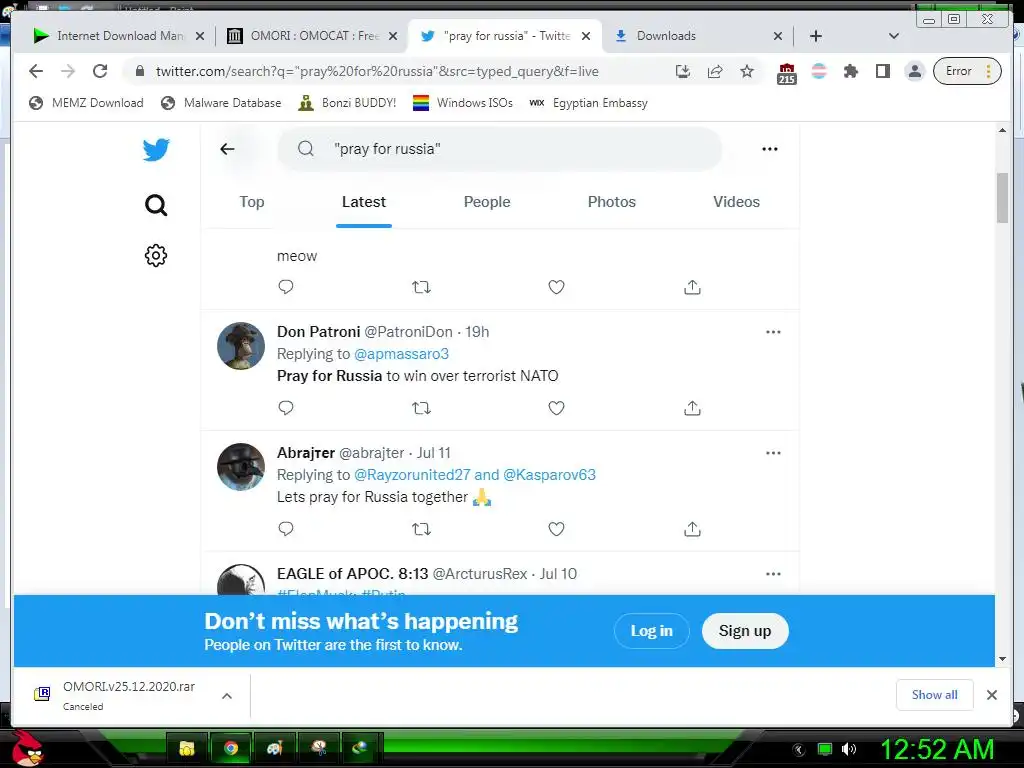Click the Chrome icon in the taskbar
Image resolution: width=1024 pixels, height=768 pixels.
tap(231, 748)
